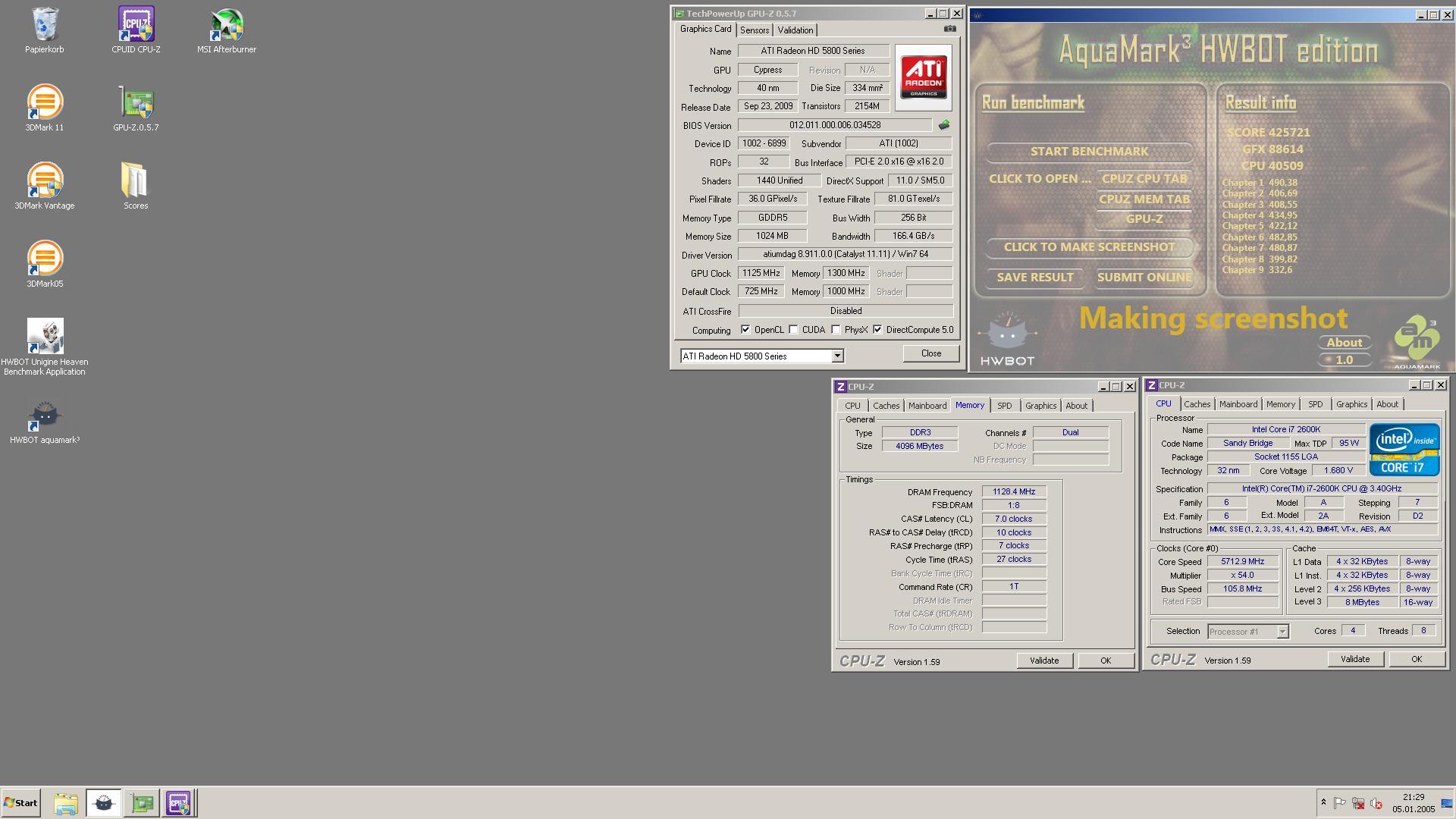This screenshot has height=819, width=1456.
Task: Click the HWBOT logo in AquaMark window
Action: [1007, 339]
